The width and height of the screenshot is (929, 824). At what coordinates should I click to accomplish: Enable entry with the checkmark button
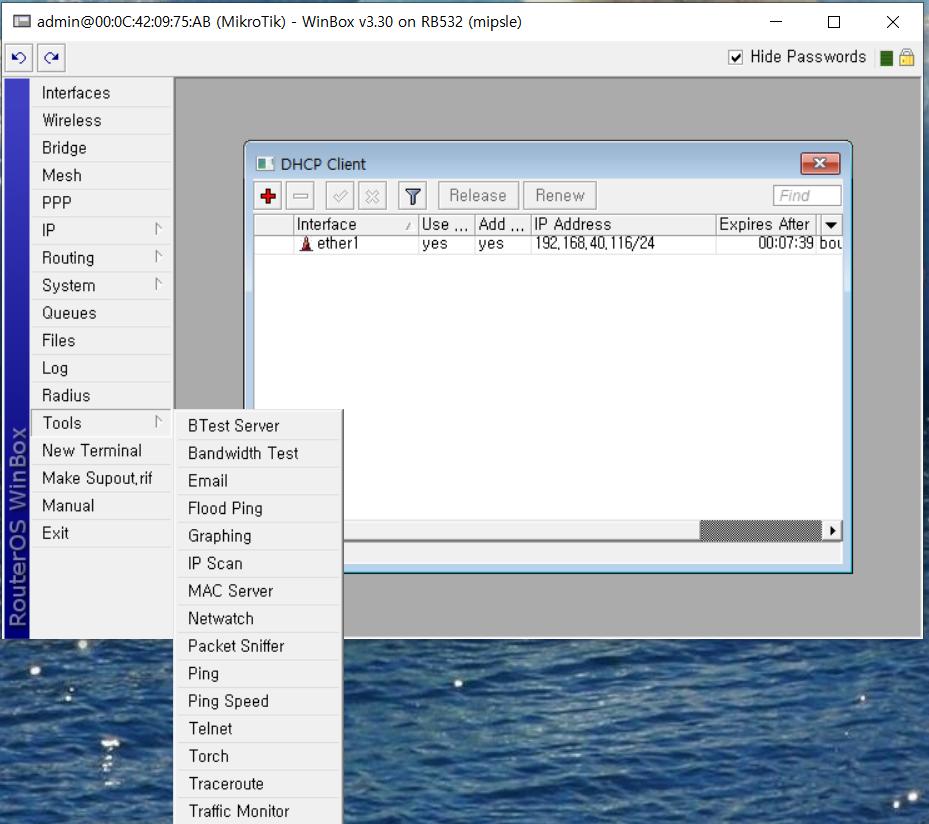(340, 195)
